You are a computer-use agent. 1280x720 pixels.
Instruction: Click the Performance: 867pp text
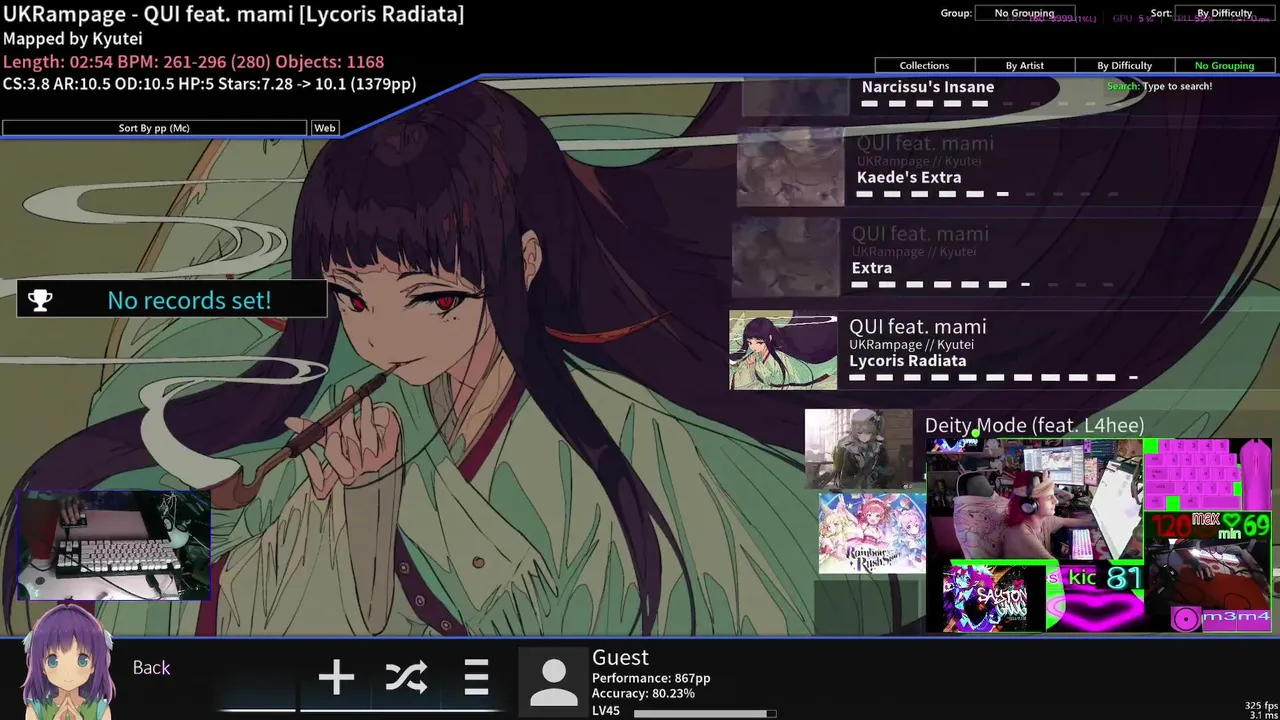pyautogui.click(x=651, y=678)
